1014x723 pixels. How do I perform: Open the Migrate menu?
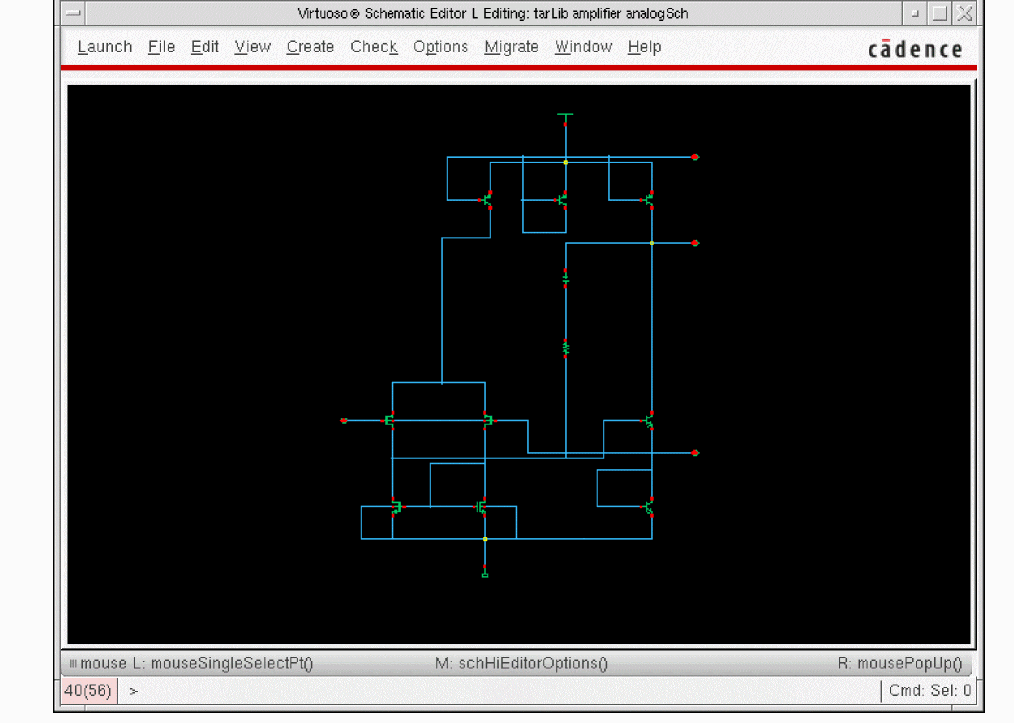coord(511,47)
